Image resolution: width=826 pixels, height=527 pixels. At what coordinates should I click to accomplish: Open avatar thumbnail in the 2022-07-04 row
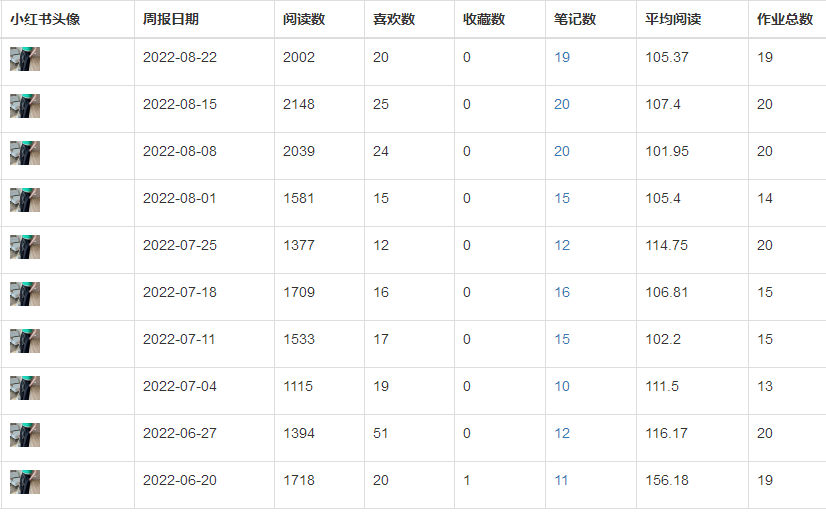click(x=25, y=388)
